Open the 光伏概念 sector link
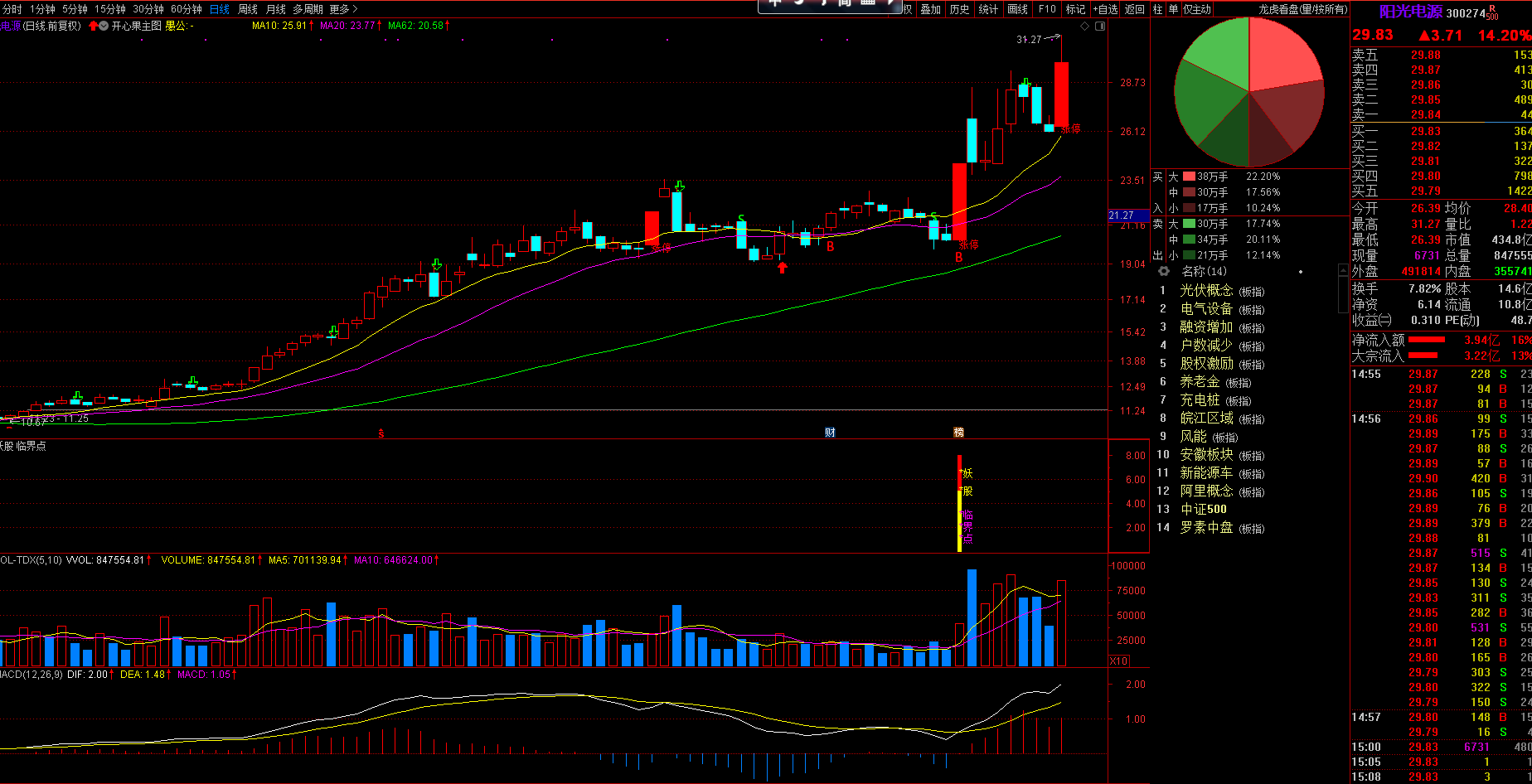 (x=1206, y=291)
